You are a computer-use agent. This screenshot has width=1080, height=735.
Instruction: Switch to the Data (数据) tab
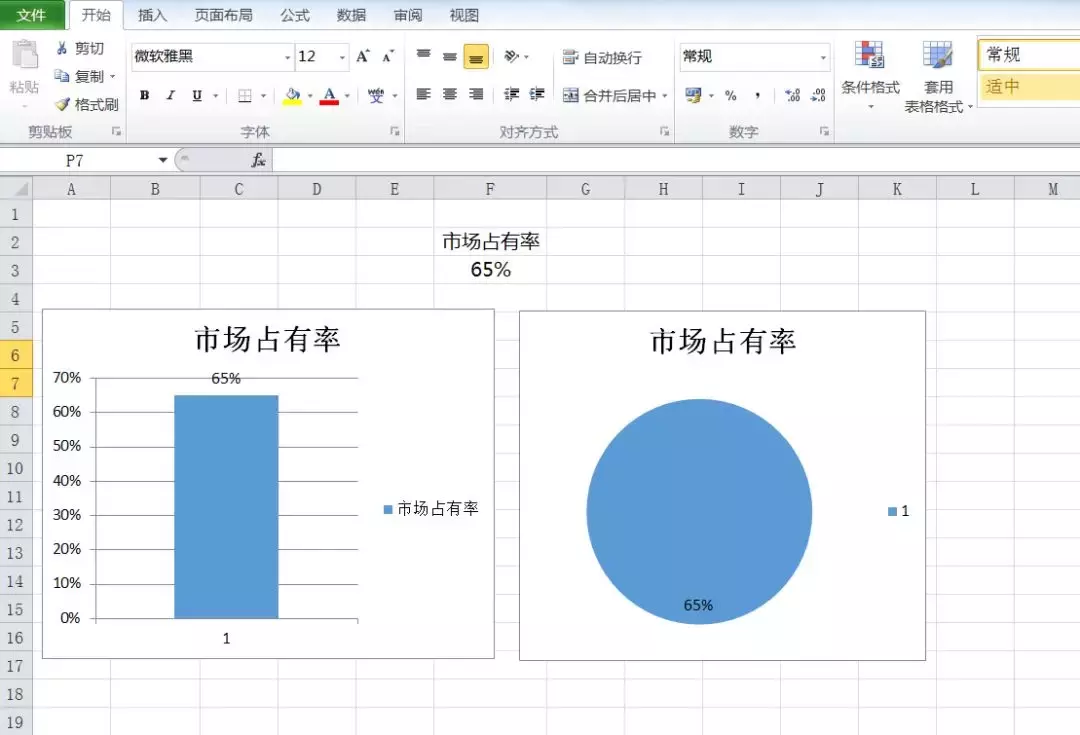pyautogui.click(x=351, y=14)
